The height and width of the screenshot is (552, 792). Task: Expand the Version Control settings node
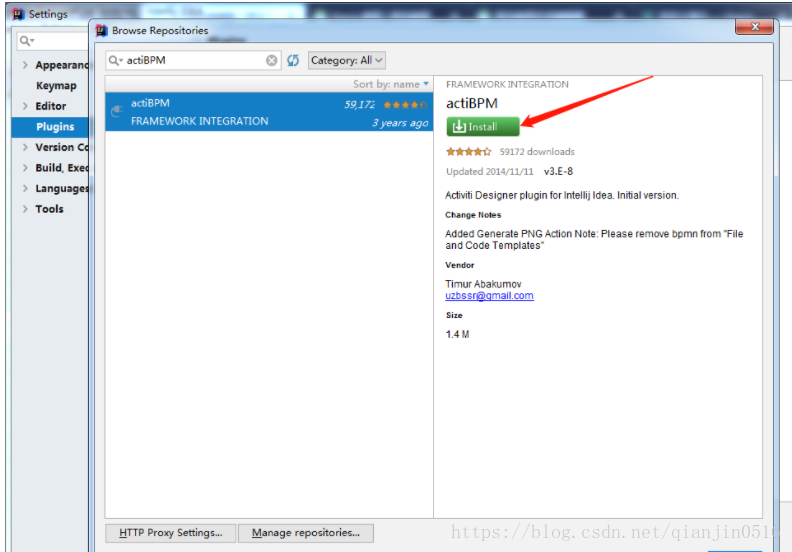[x=25, y=147]
